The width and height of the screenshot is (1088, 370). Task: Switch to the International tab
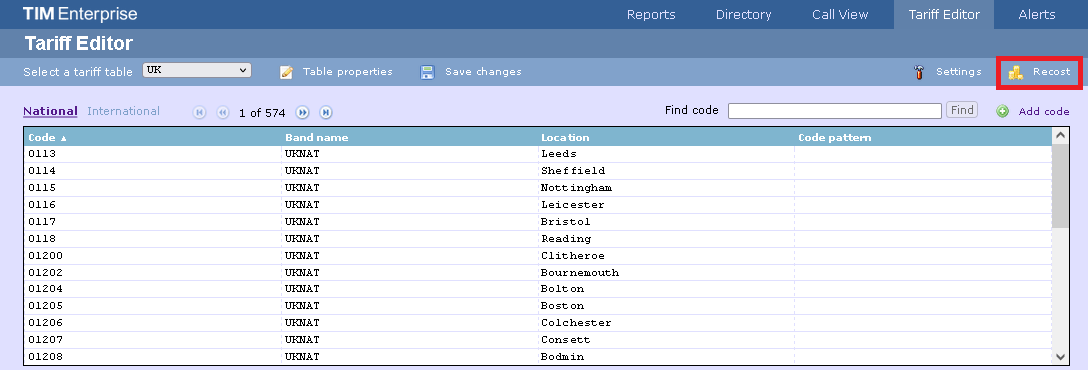click(124, 111)
